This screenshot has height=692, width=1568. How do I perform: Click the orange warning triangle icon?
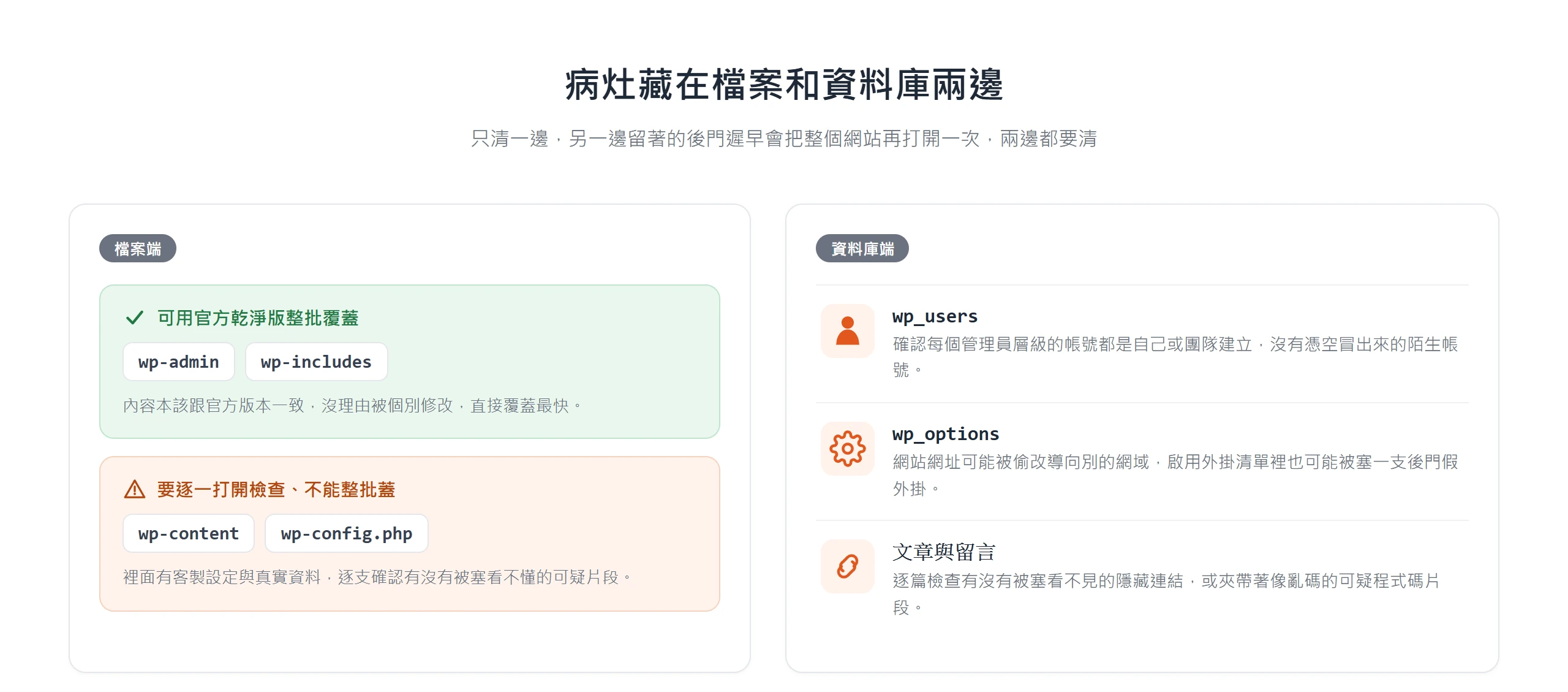134,490
